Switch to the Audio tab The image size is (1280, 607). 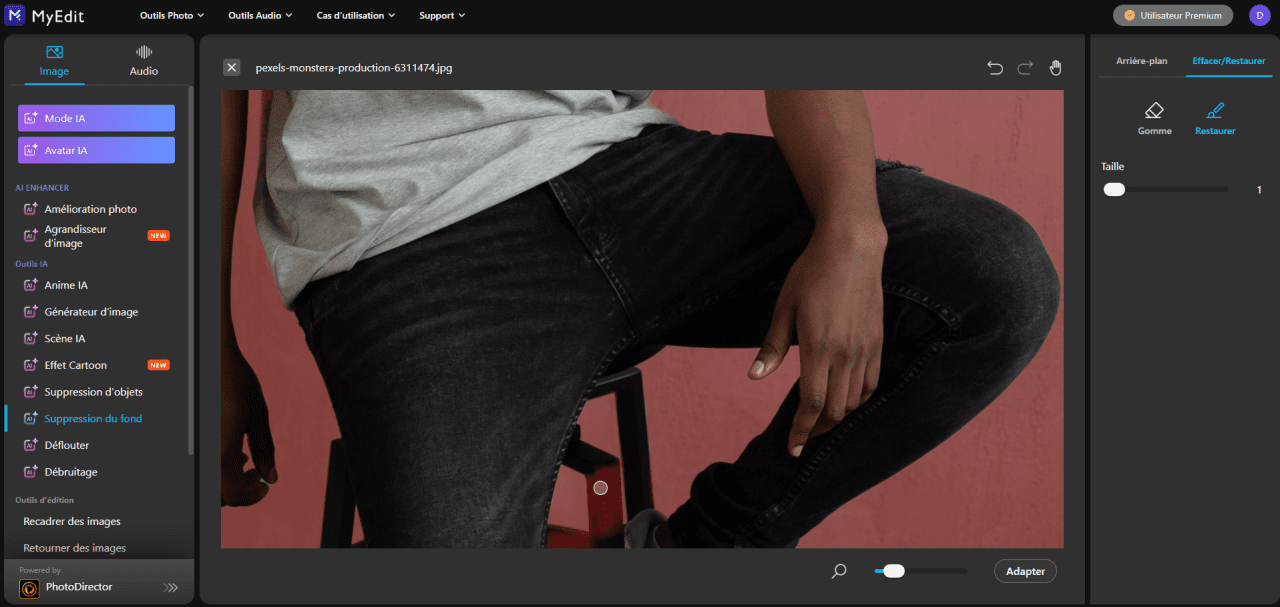pos(144,61)
